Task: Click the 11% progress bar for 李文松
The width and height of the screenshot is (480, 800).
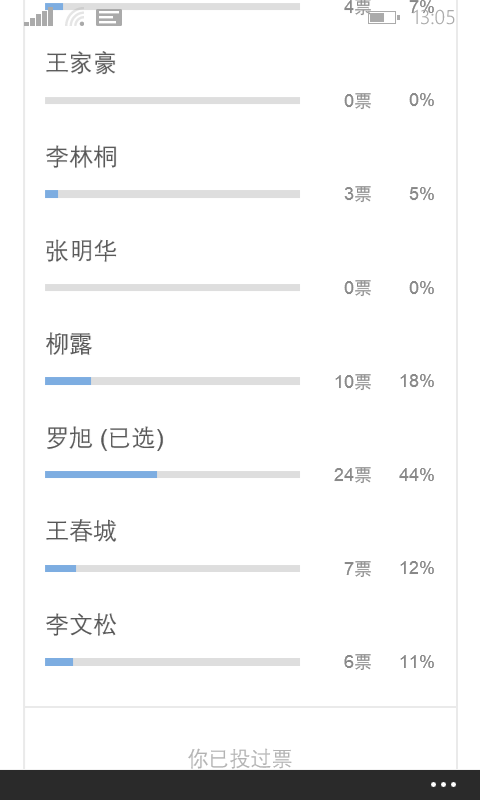Action: tap(172, 662)
